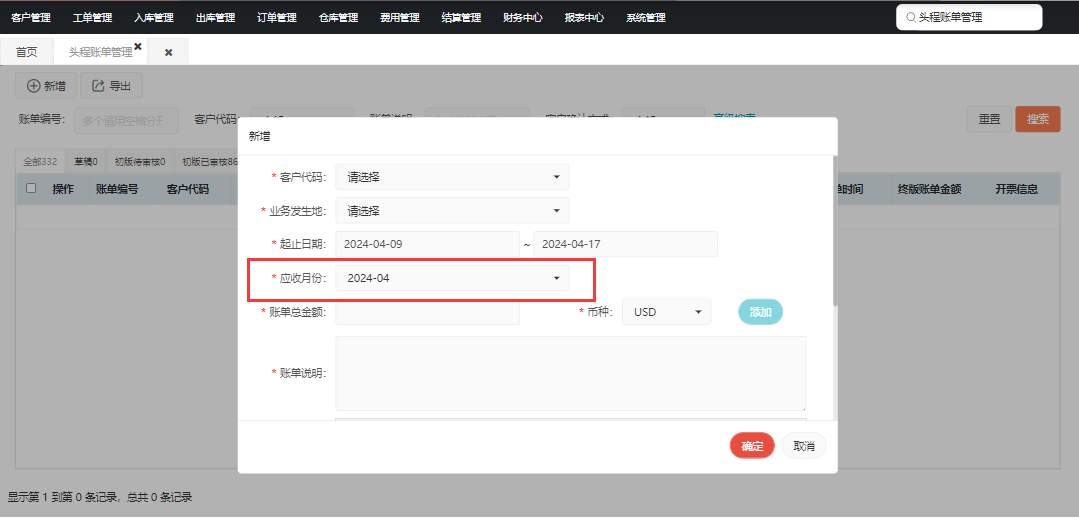Open the 订单管理 menu
Screen dimensions: 1079x518
pyautogui.click(x=277, y=18)
